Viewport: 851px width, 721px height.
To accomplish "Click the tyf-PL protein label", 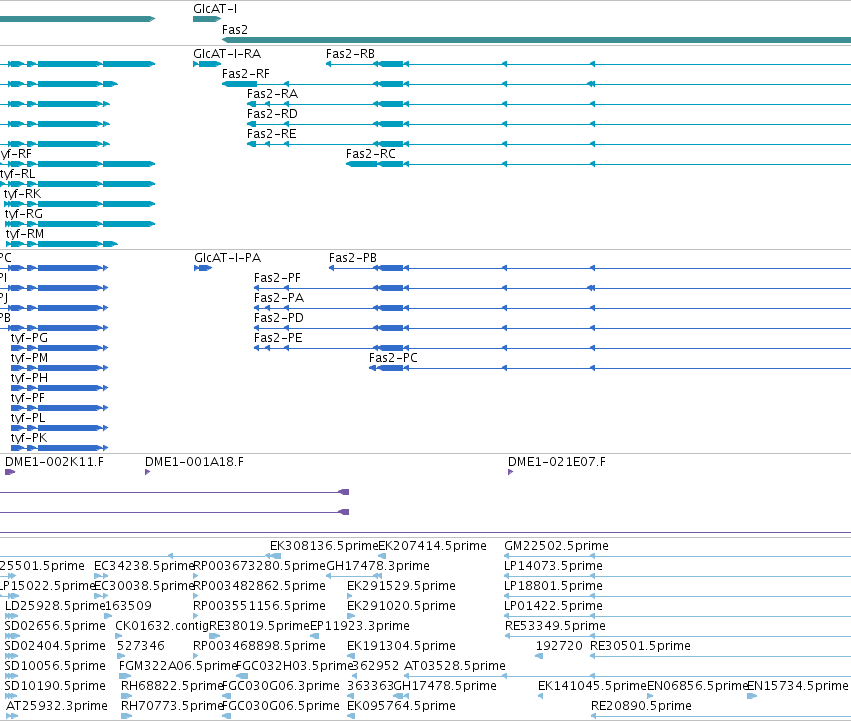I will click(x=28, y=418).
